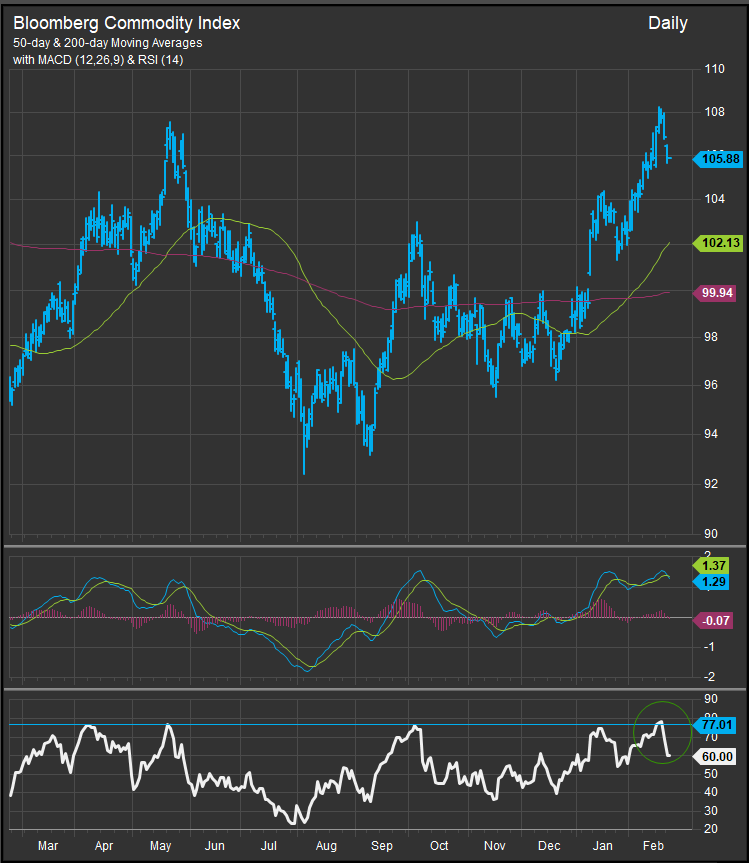Viewport: 749px width, 863px height.
Task: Click the Mar month label
Action: pyautogui.click(x=48, y=846)
